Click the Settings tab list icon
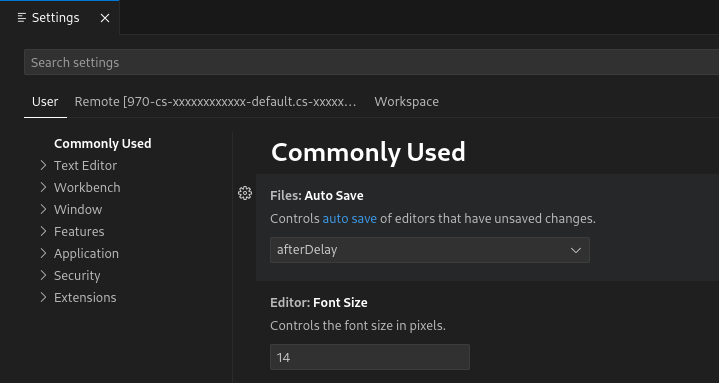 [x=22, y=17]
